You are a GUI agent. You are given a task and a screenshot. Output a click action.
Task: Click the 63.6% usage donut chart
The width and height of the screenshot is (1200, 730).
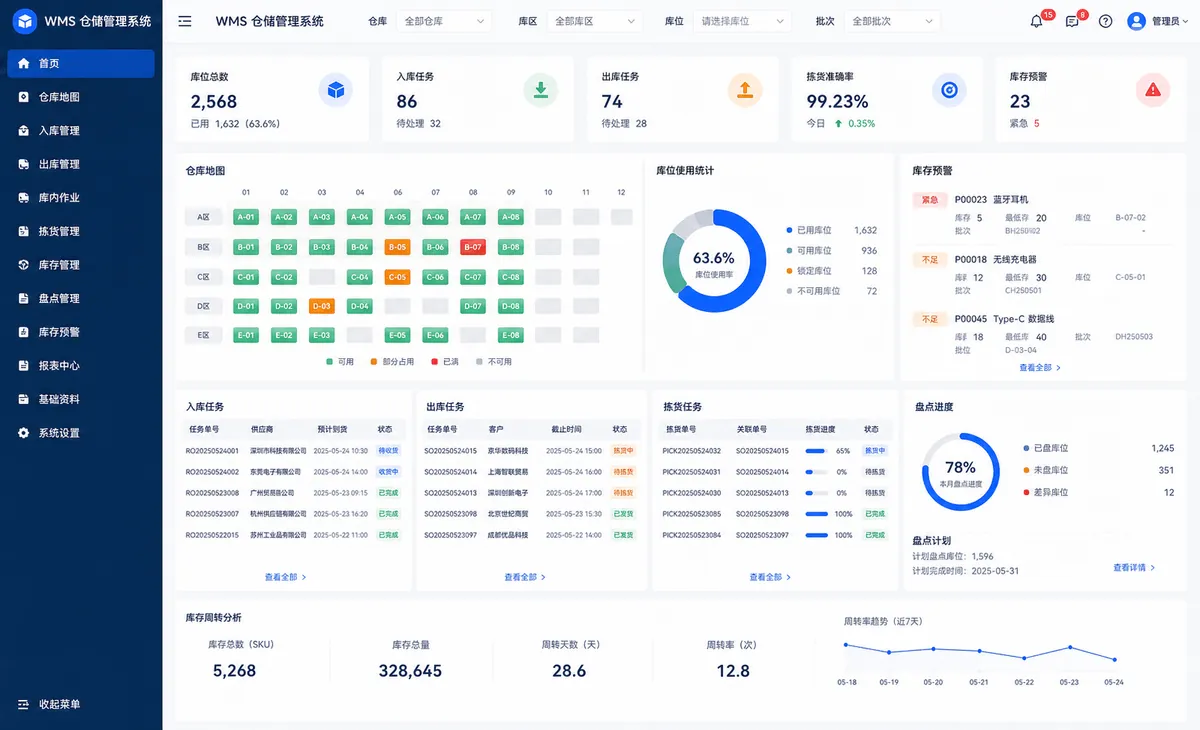coord(713,261)
